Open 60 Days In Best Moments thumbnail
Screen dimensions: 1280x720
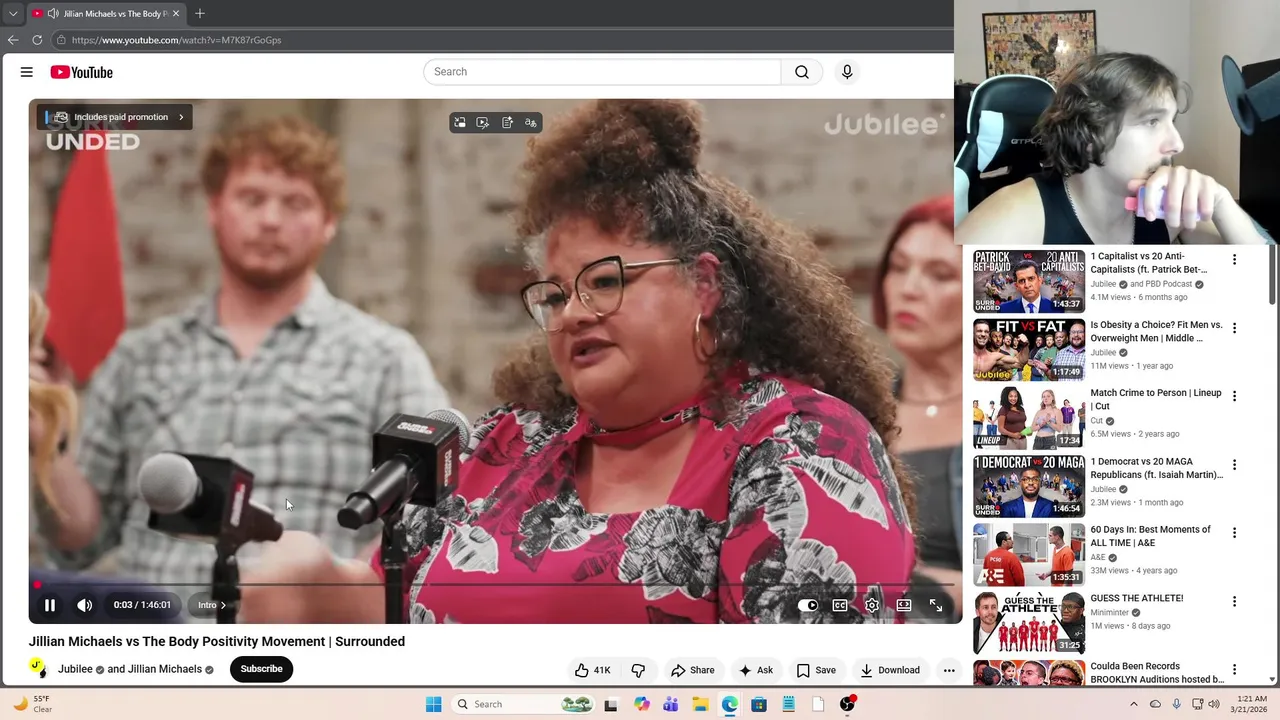tap(1029, 555)
